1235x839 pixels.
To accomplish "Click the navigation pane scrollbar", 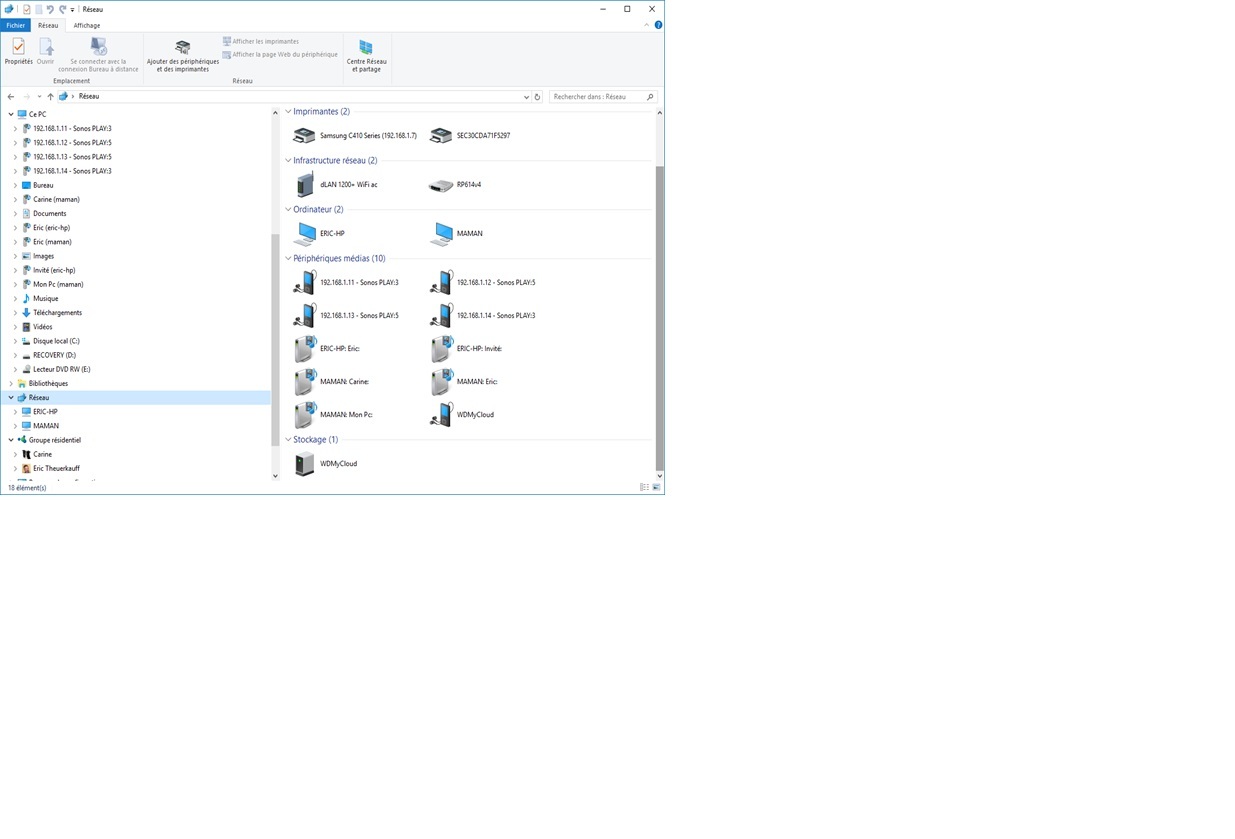I will tap(275, 340).
